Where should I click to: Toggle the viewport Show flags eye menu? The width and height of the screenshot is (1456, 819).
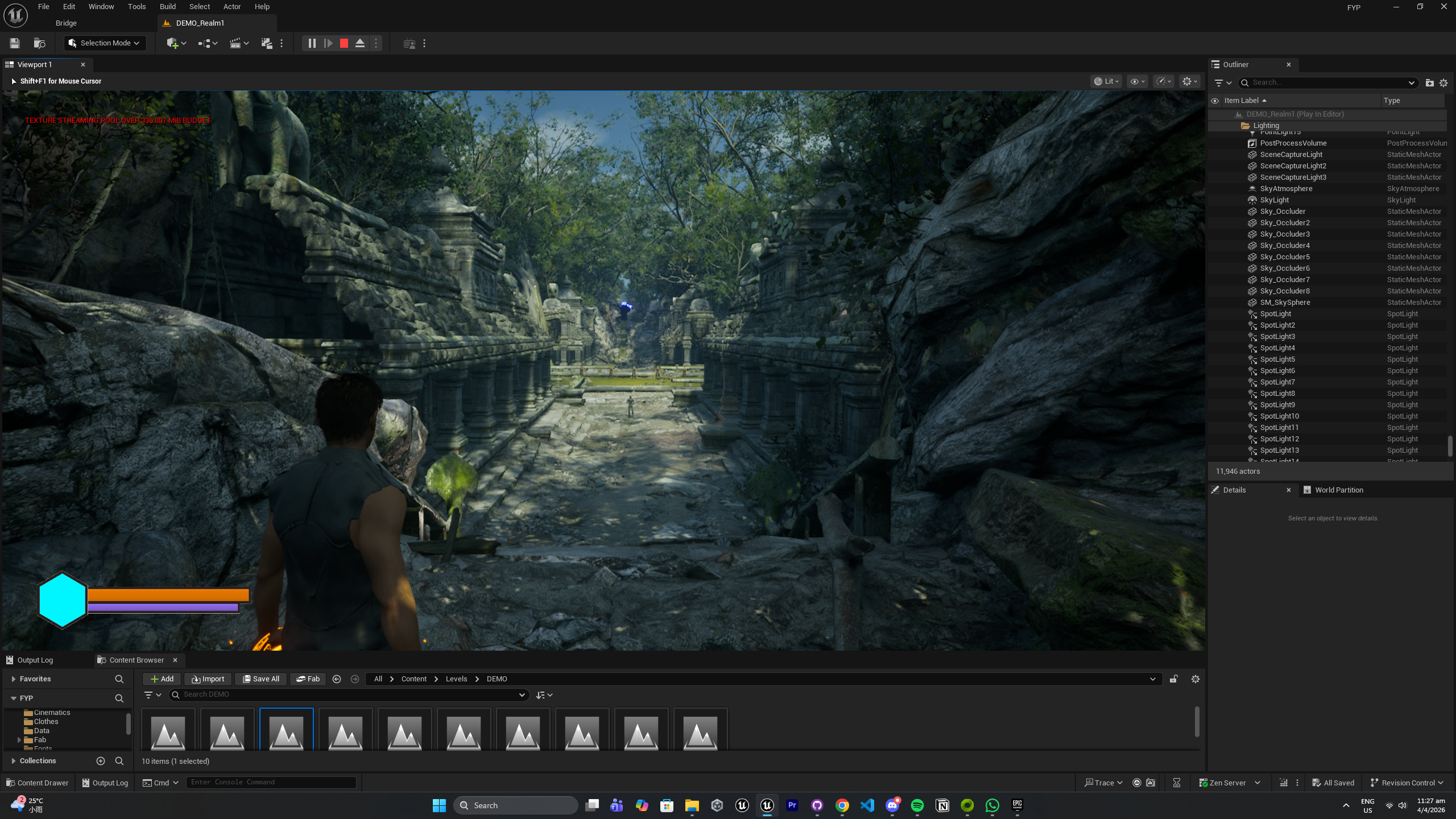pos(1137,81)
